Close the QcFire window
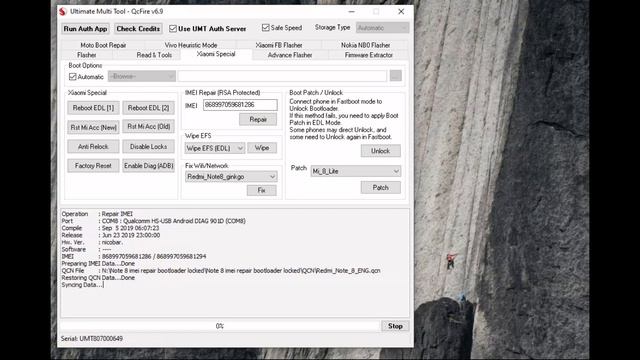 pos(401,11)
